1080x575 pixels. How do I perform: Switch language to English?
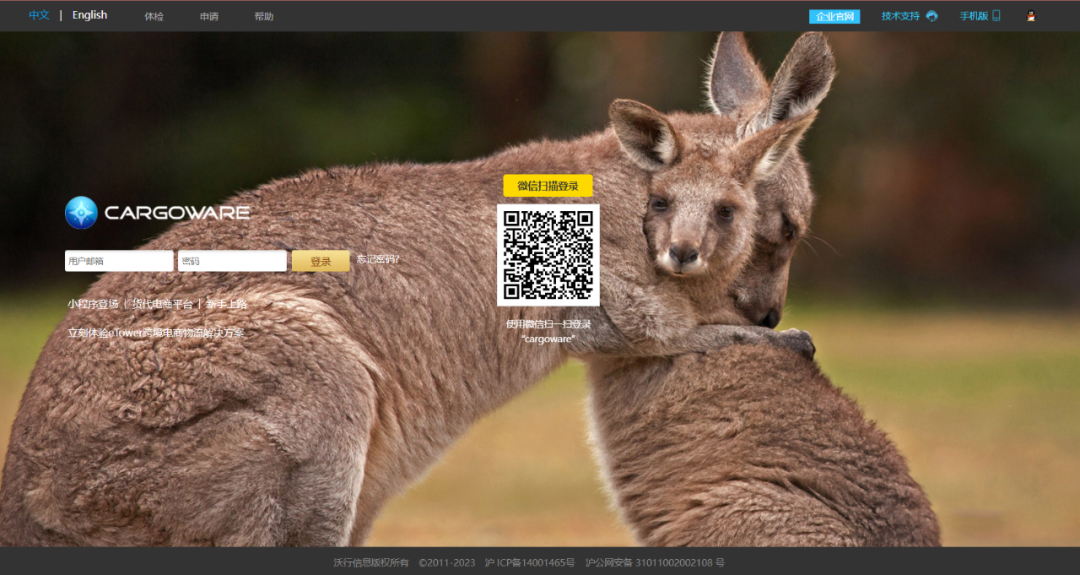pyautogui.click(x=89, y=16)
